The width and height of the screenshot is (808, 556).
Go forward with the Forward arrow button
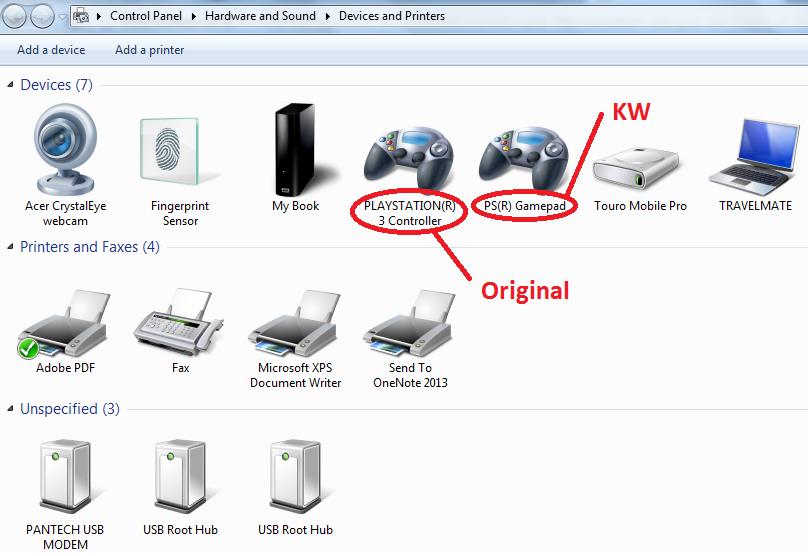tap(42, 16)
